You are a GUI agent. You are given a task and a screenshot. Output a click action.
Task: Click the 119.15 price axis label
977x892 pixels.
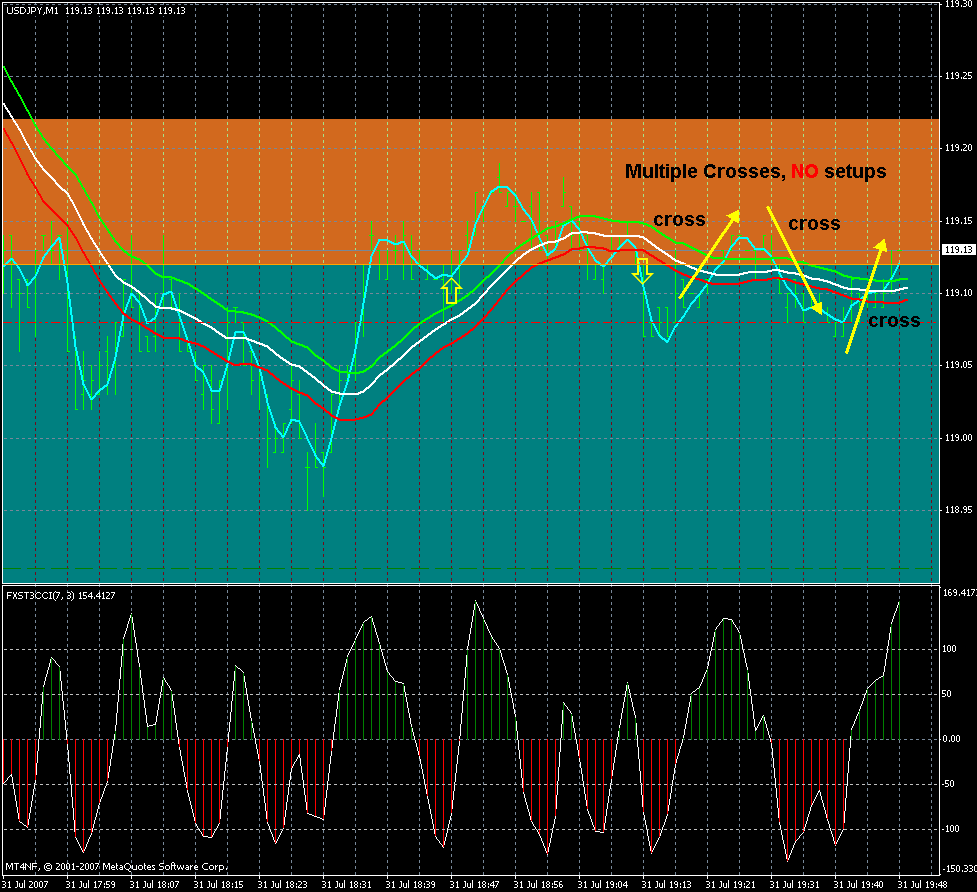click(x=958, y=221)
